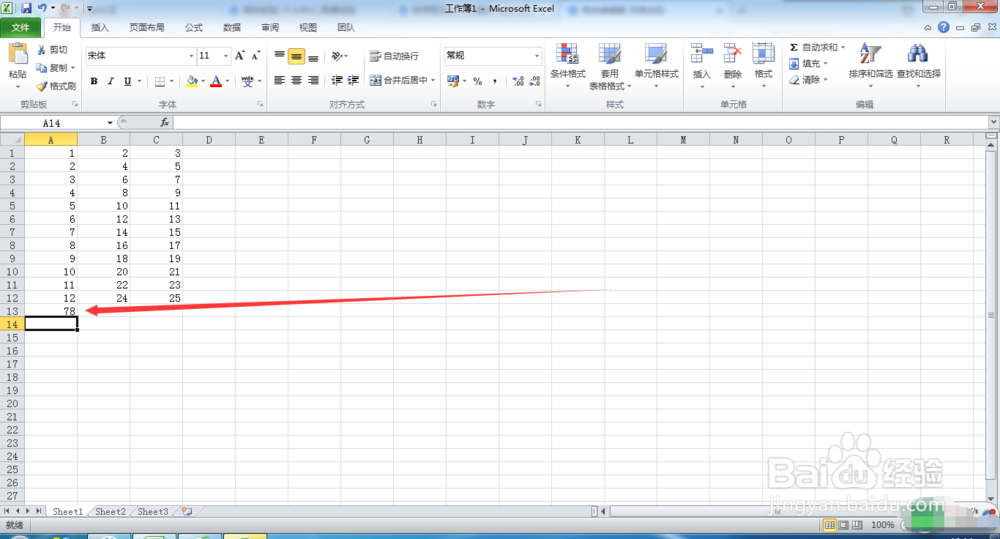1000x539 pixels.
Task: Switch to Sheet2 worksheet tab
Action: (110, 512)
